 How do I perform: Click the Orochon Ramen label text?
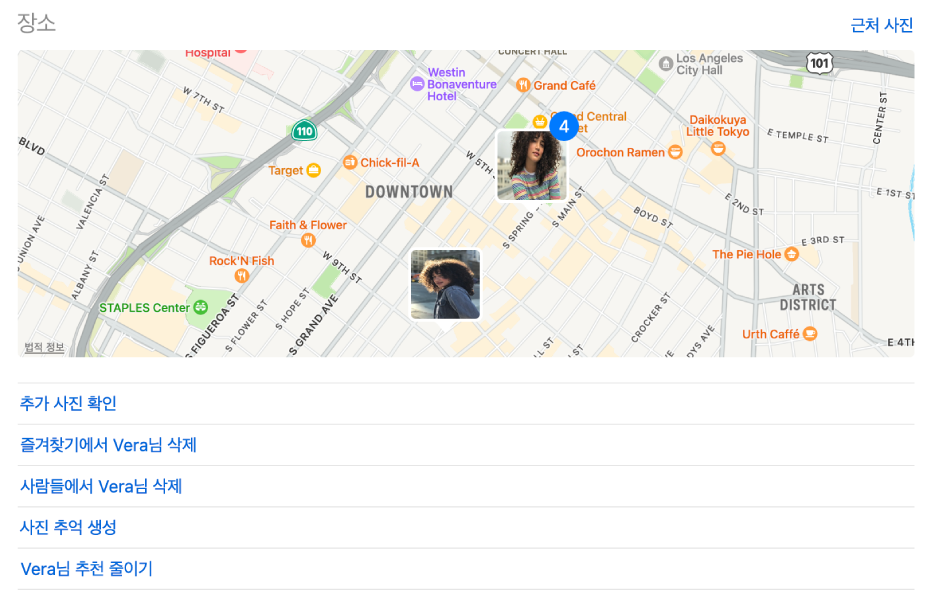(x=620, y=153)
